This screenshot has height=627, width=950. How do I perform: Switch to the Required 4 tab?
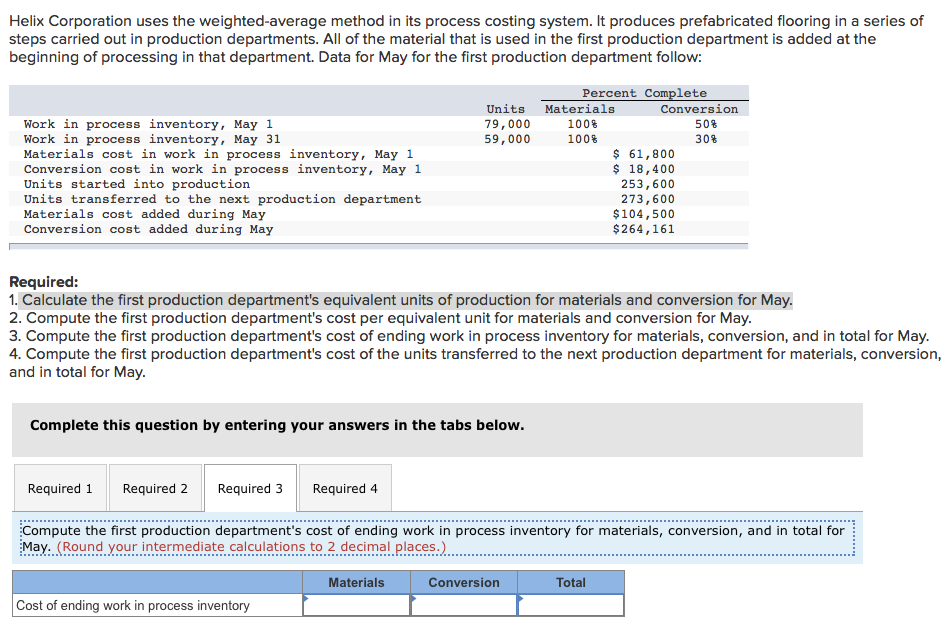(345, 488)
